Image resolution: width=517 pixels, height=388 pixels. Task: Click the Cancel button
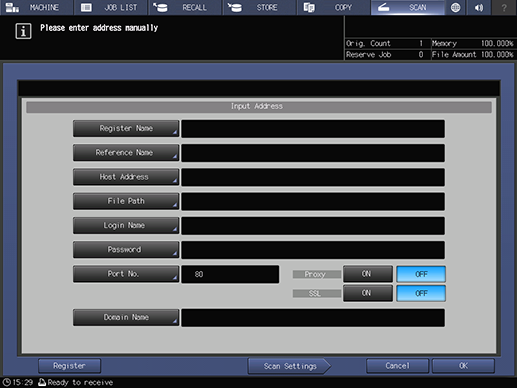[x=397, y=366]
